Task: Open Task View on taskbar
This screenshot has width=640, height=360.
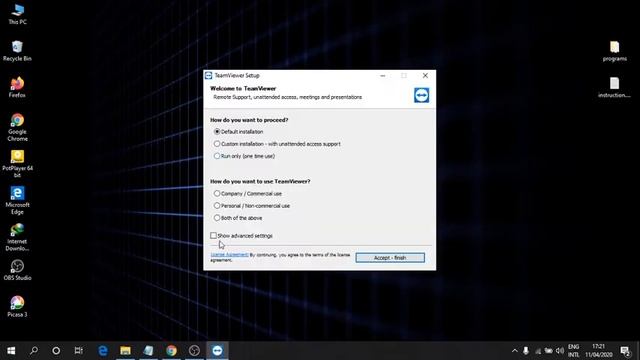Action: click(79, 350)
